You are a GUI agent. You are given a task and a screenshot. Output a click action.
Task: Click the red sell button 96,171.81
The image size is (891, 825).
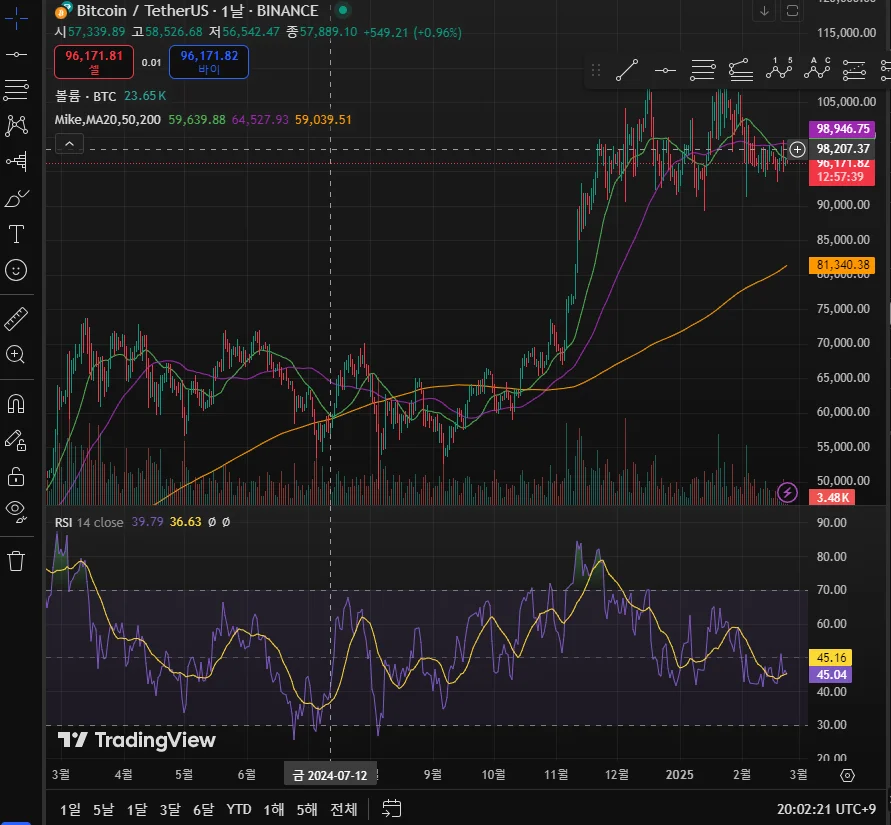94,62
